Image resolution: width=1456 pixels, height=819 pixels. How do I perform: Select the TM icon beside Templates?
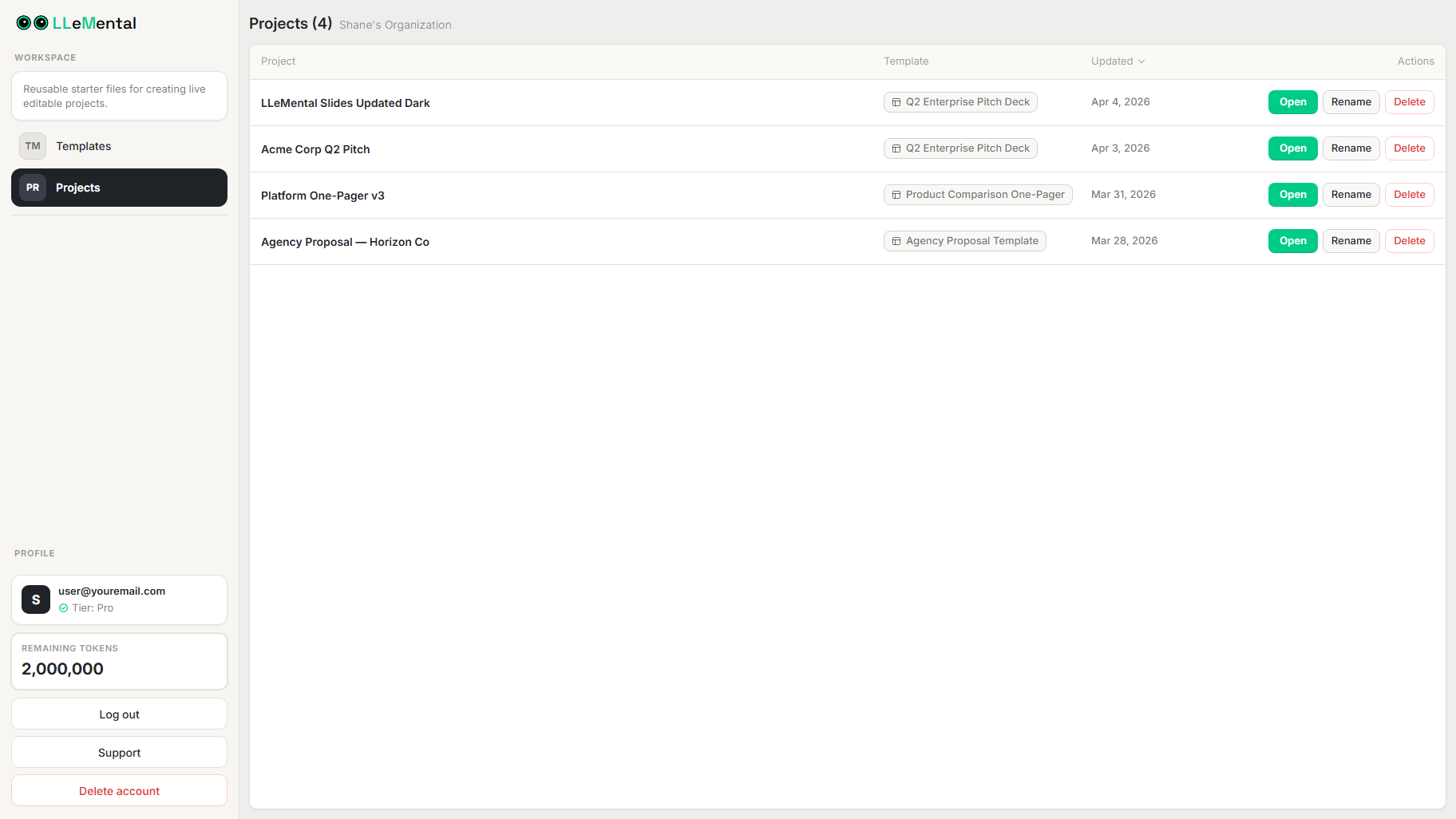(x=32, y=145)
